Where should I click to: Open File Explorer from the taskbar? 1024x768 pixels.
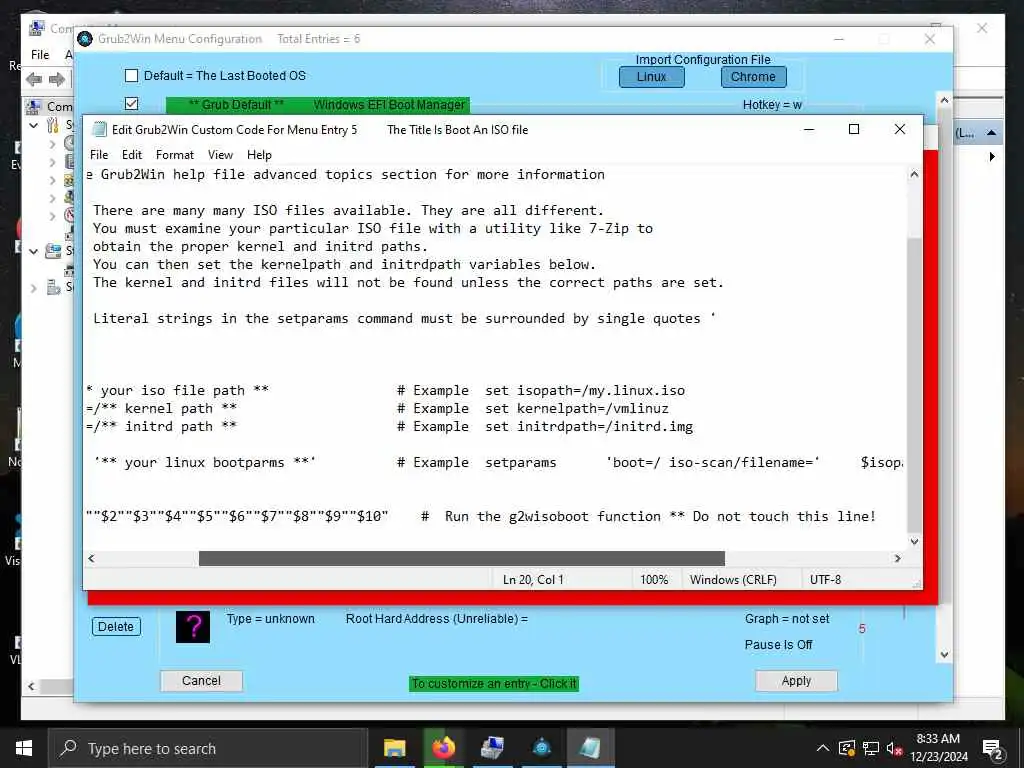pyautogui.click(x=394, y=748)
